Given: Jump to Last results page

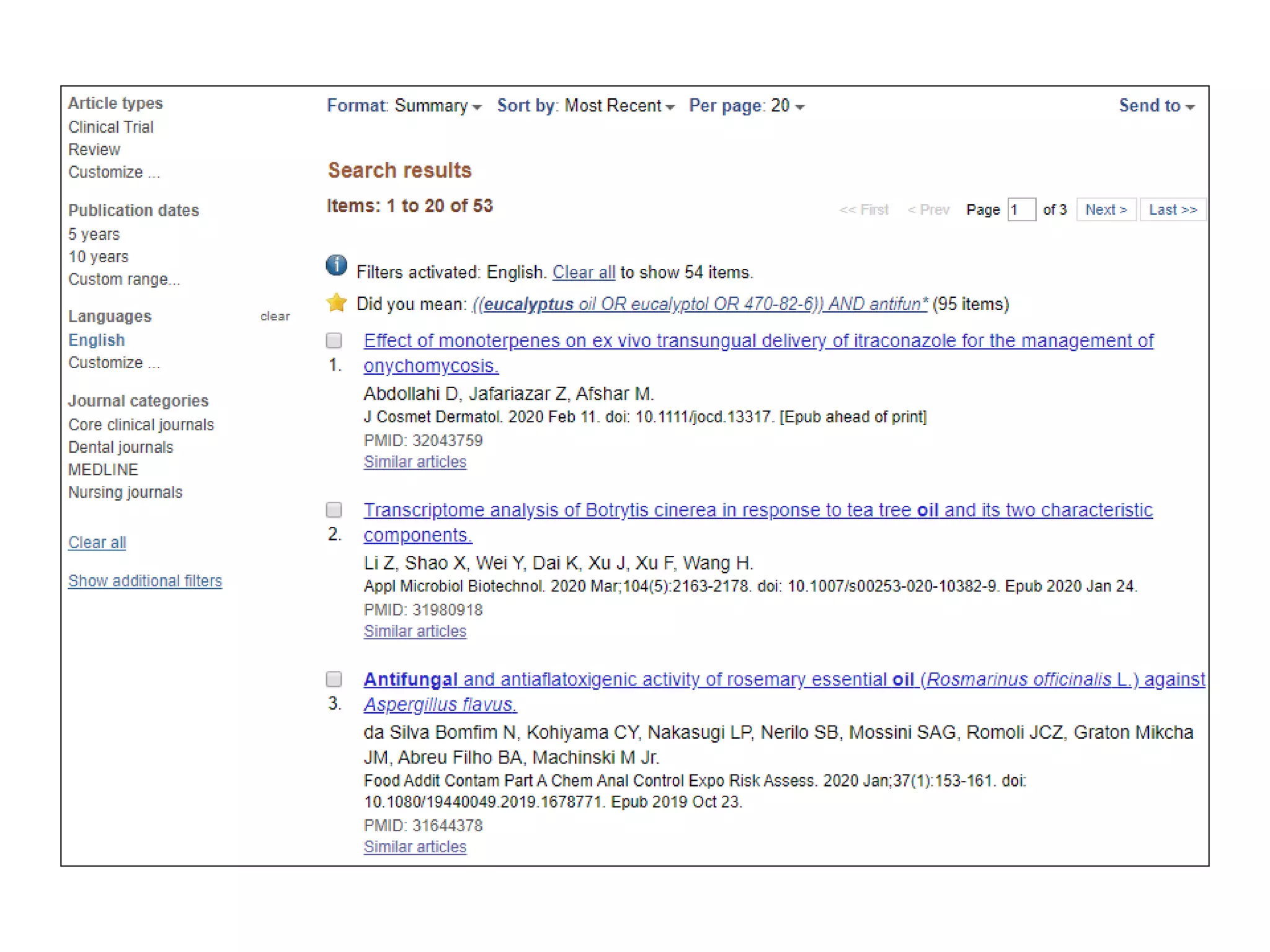Looking at the screenshot, I should pyautogui.click(x=1172, y=209).
